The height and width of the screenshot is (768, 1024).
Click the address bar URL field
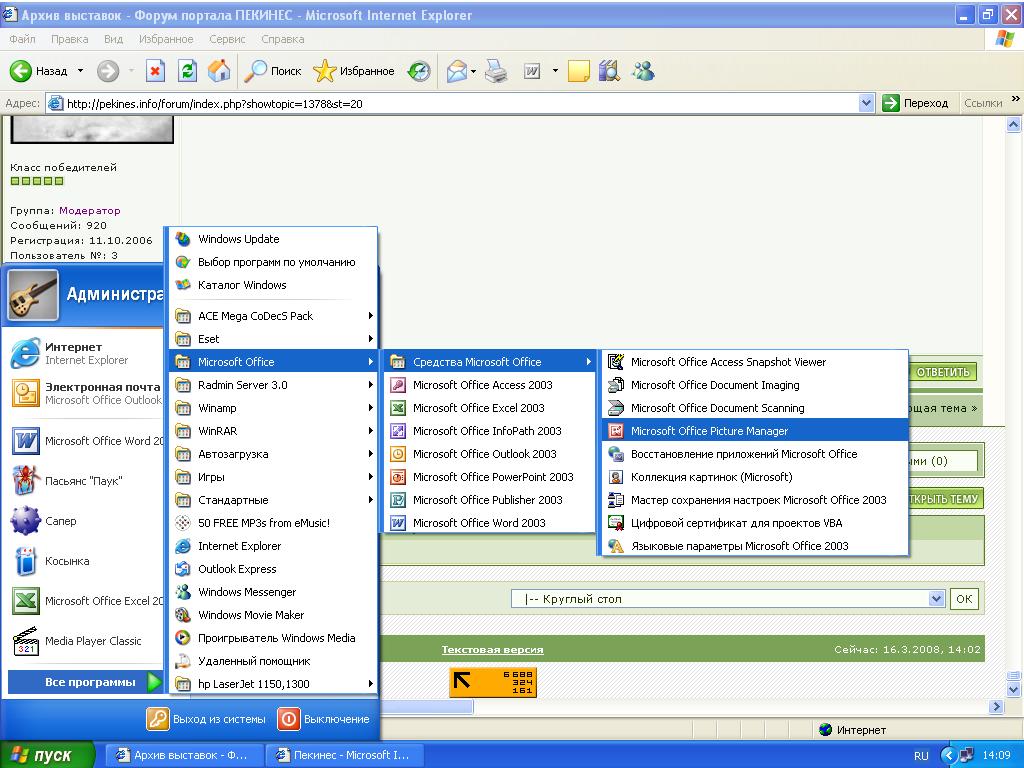coord(452,103)
